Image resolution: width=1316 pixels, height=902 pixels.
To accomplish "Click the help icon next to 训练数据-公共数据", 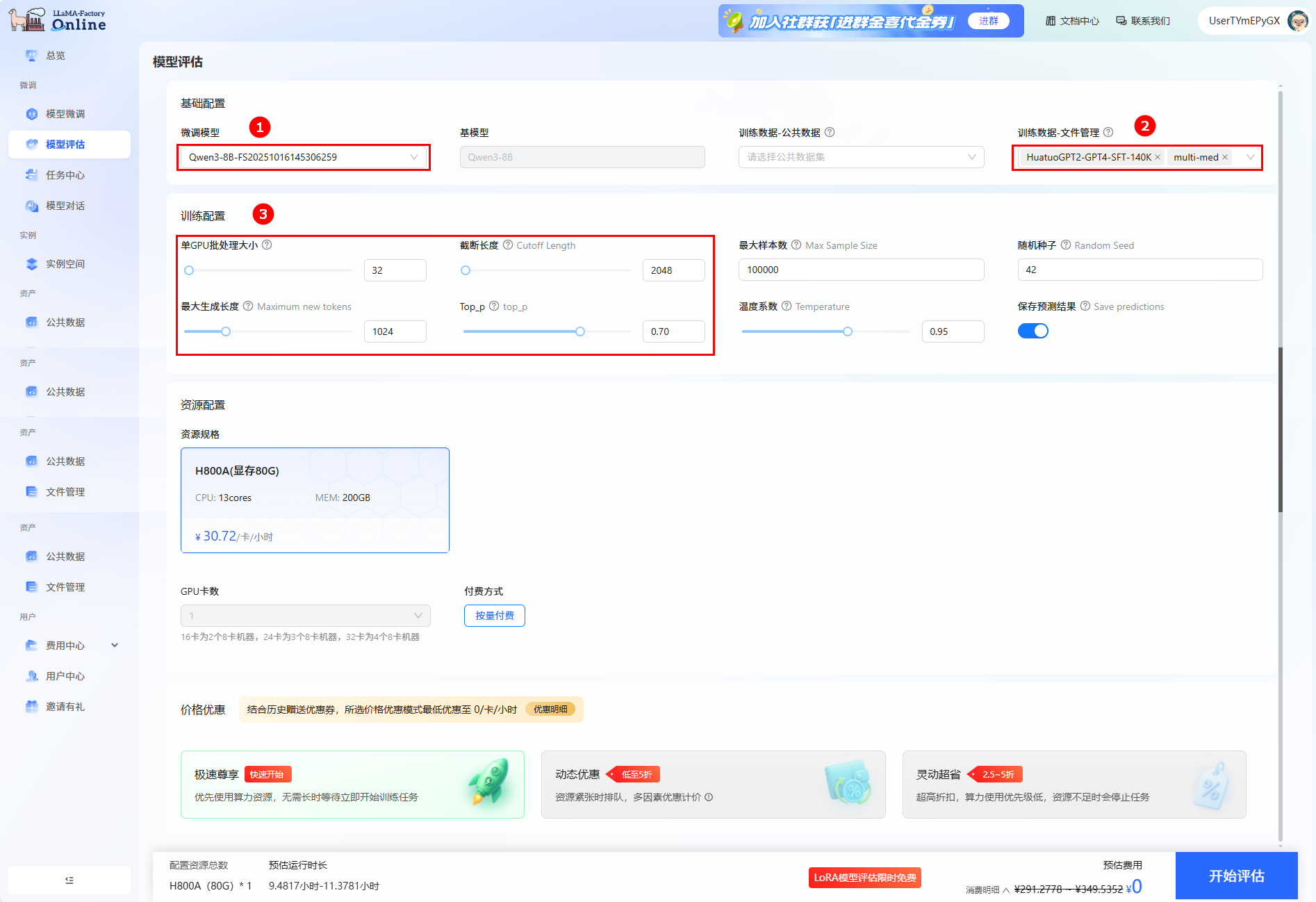I will coord(830,133).
